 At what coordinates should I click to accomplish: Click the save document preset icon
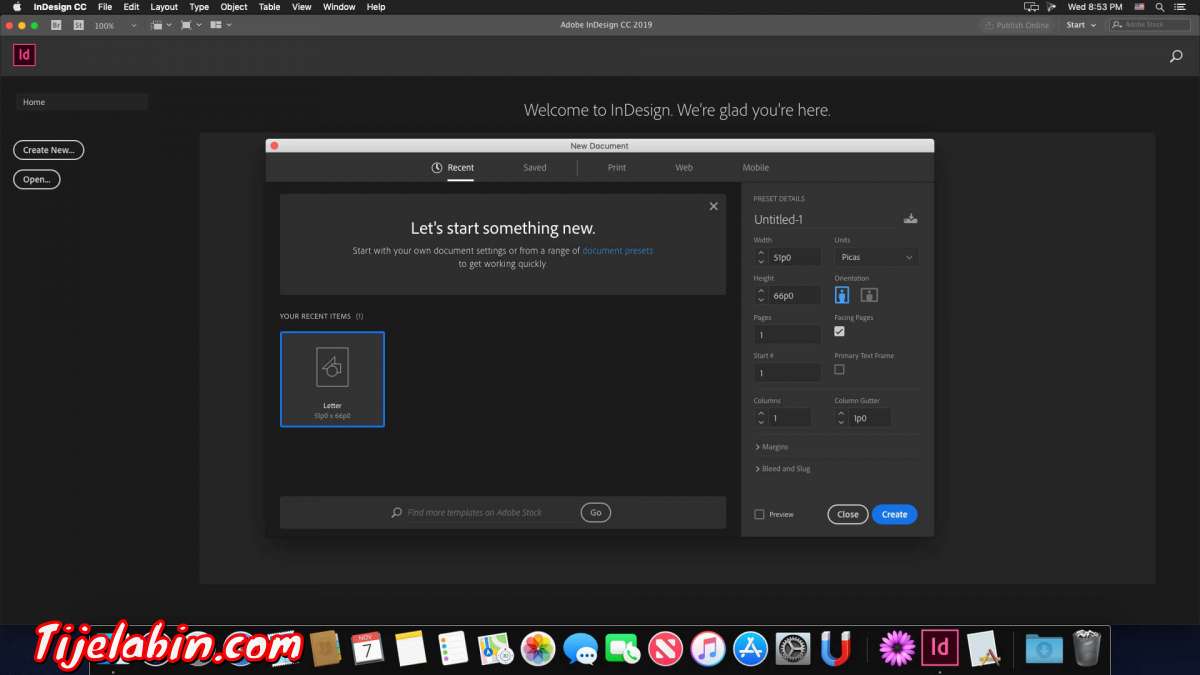910,217
